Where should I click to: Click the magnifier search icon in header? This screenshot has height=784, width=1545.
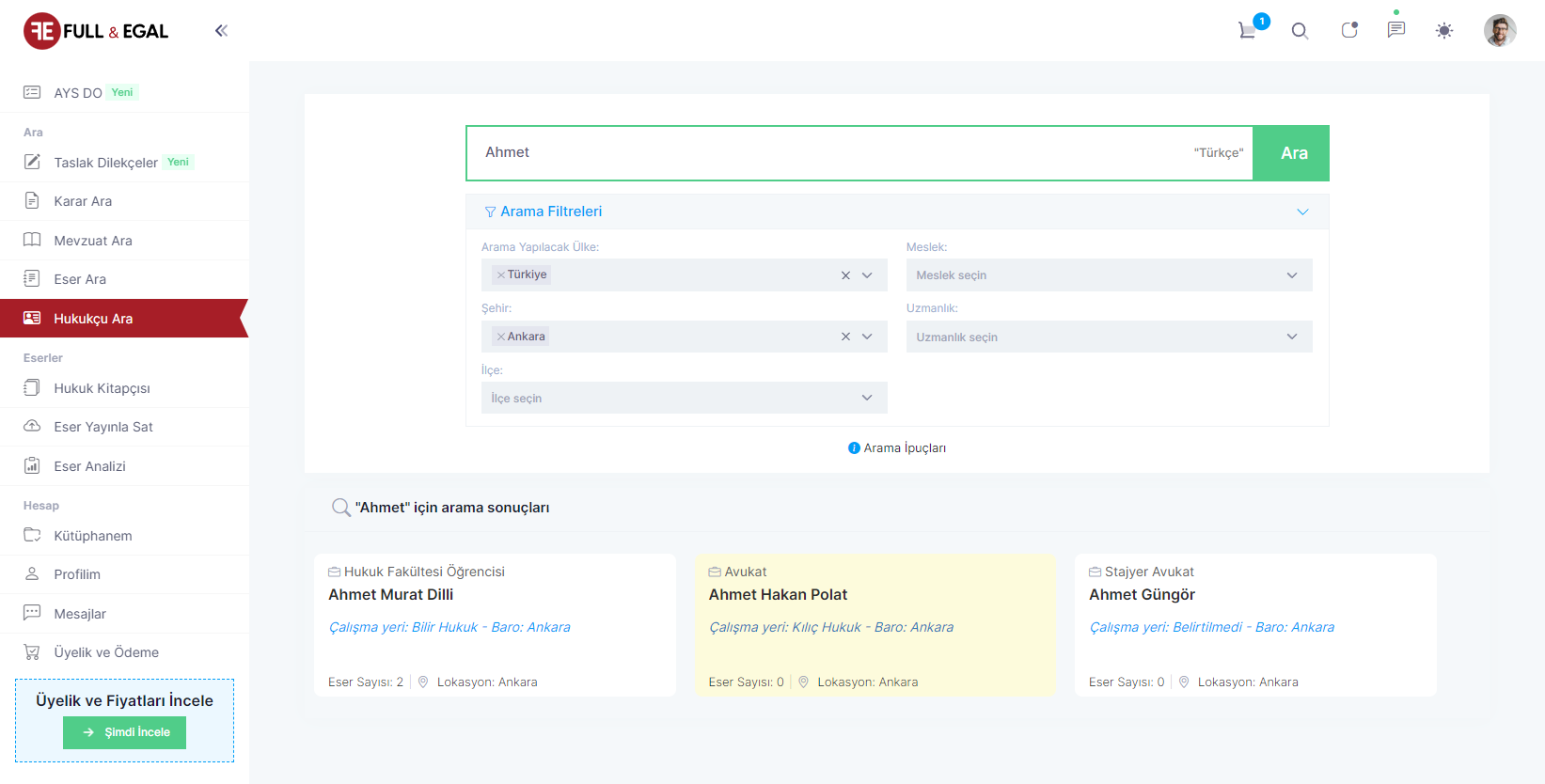[x=1300, y=31]
